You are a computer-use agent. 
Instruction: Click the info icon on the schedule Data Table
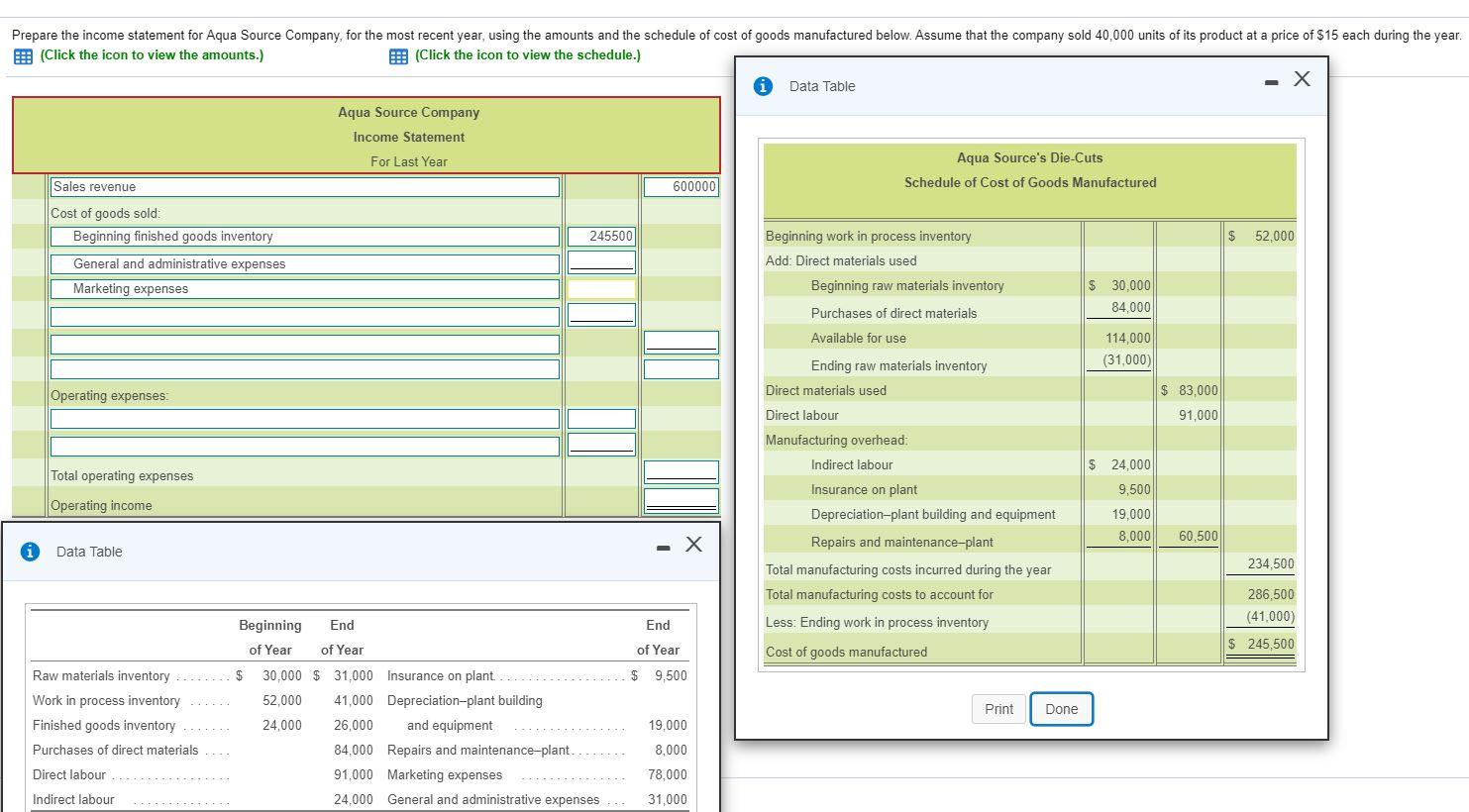(x=763, y=85)
